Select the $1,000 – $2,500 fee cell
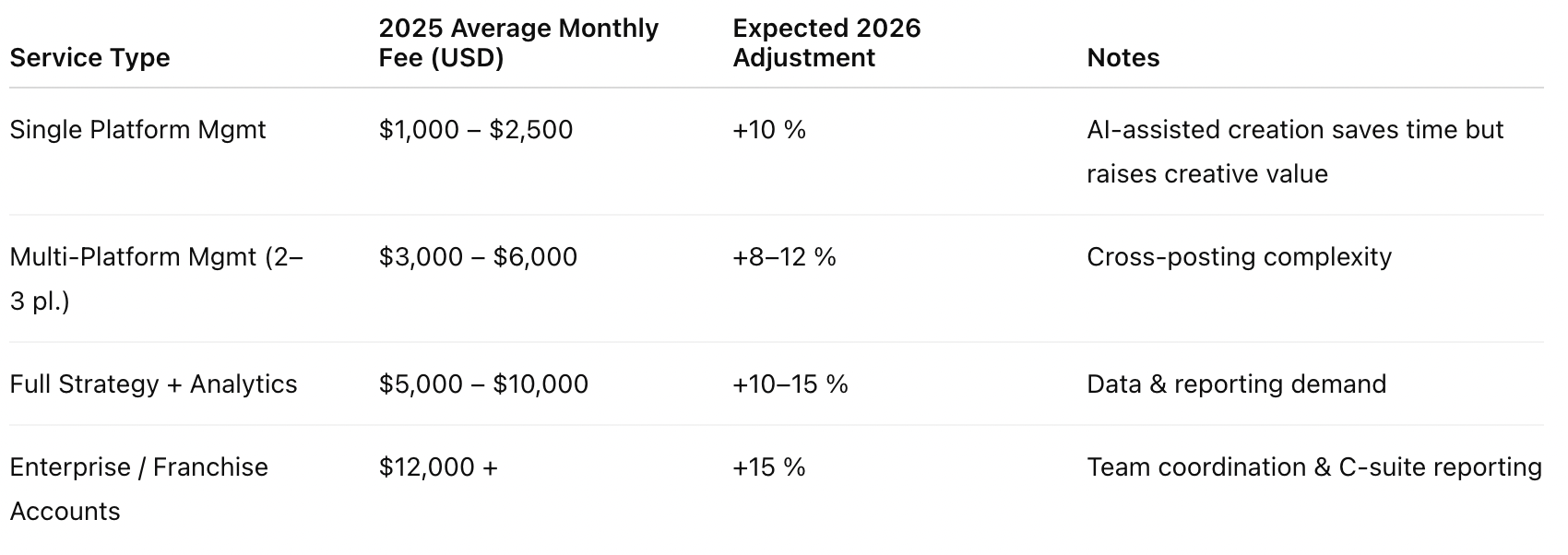 point(476,129)
